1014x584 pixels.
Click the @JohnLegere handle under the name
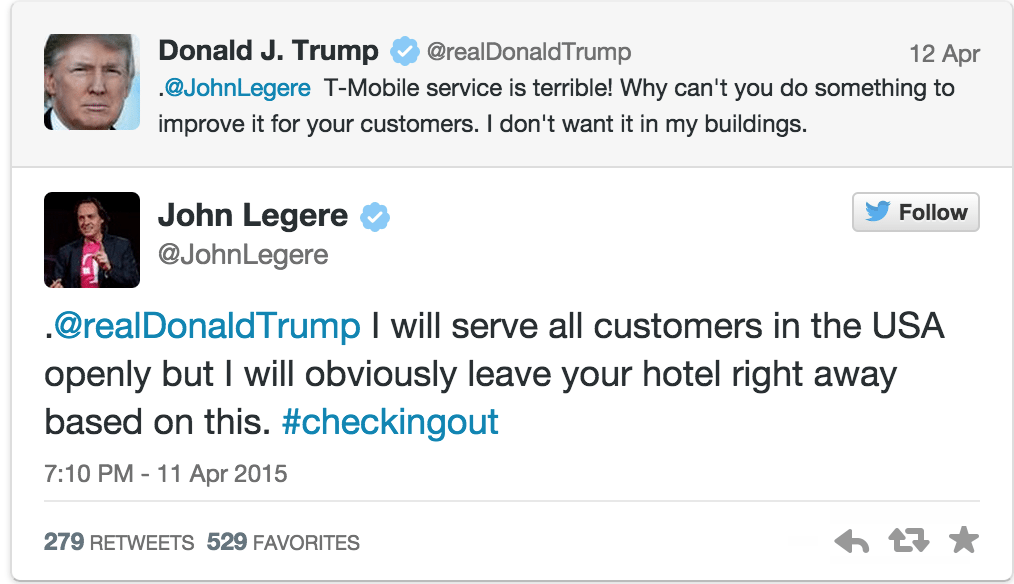[x=243, y=254]
